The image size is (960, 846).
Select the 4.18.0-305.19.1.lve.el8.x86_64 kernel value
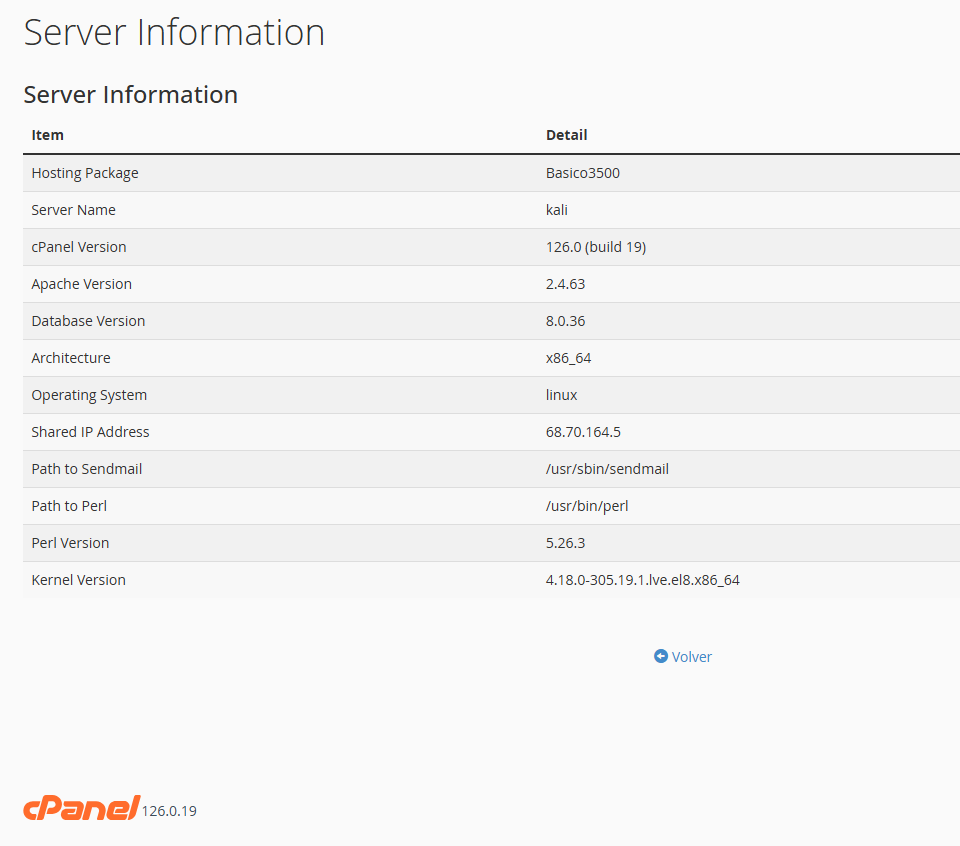(x=642, y=580)
